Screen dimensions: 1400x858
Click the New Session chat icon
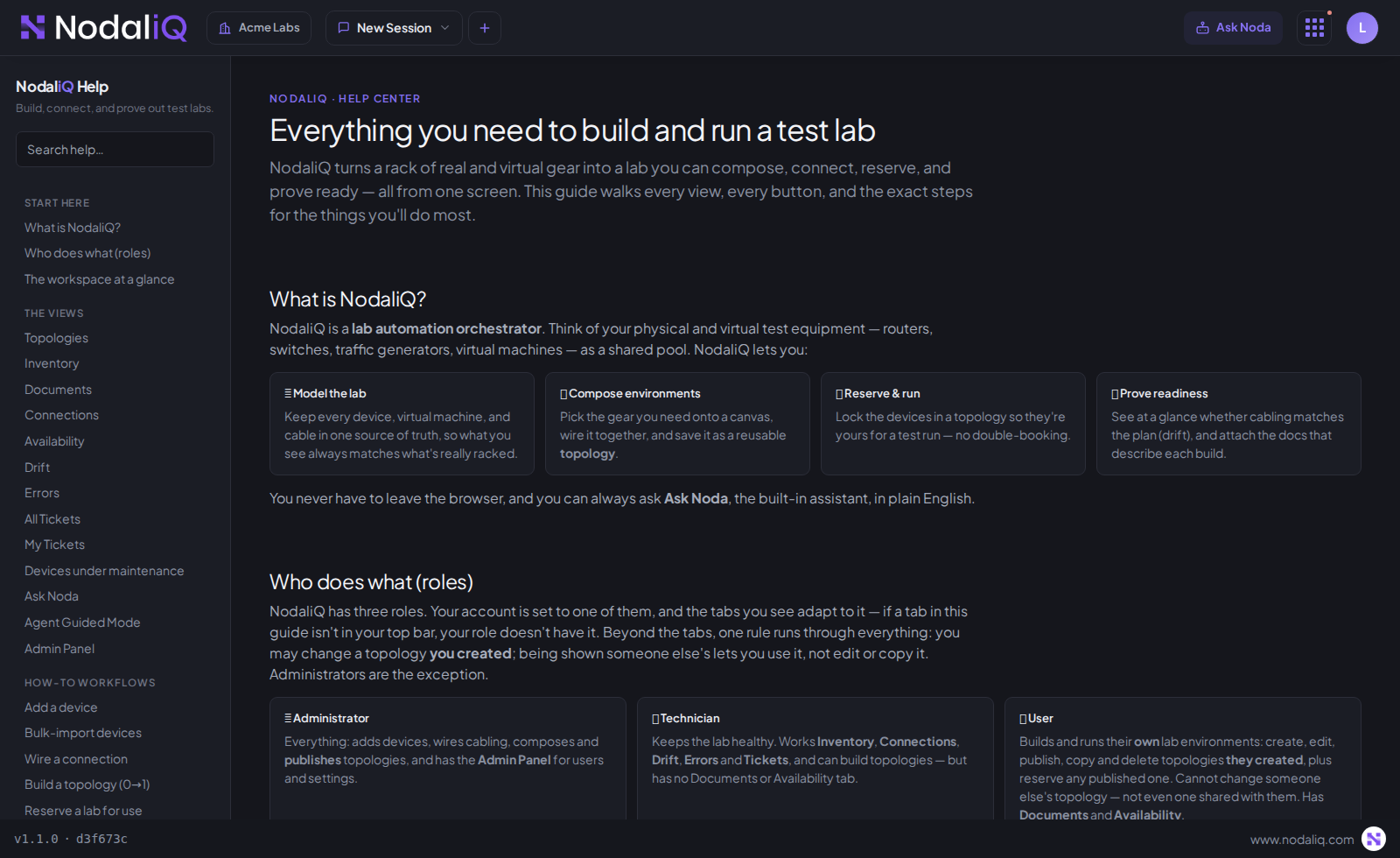tap(344, 28)
